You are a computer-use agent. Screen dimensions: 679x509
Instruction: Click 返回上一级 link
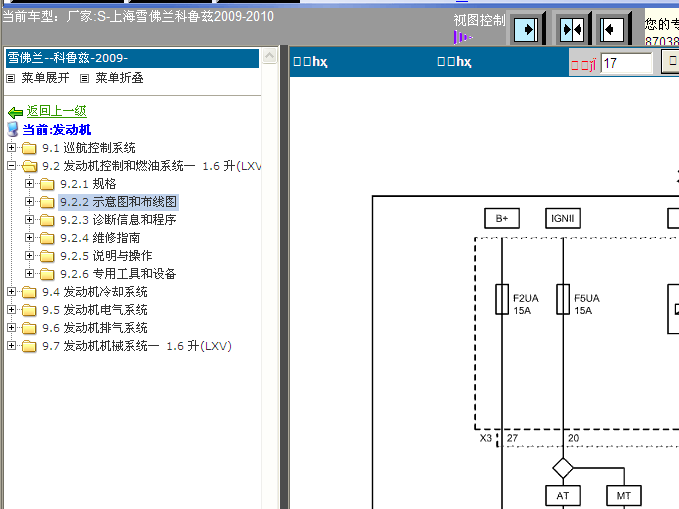coord(57,111)
